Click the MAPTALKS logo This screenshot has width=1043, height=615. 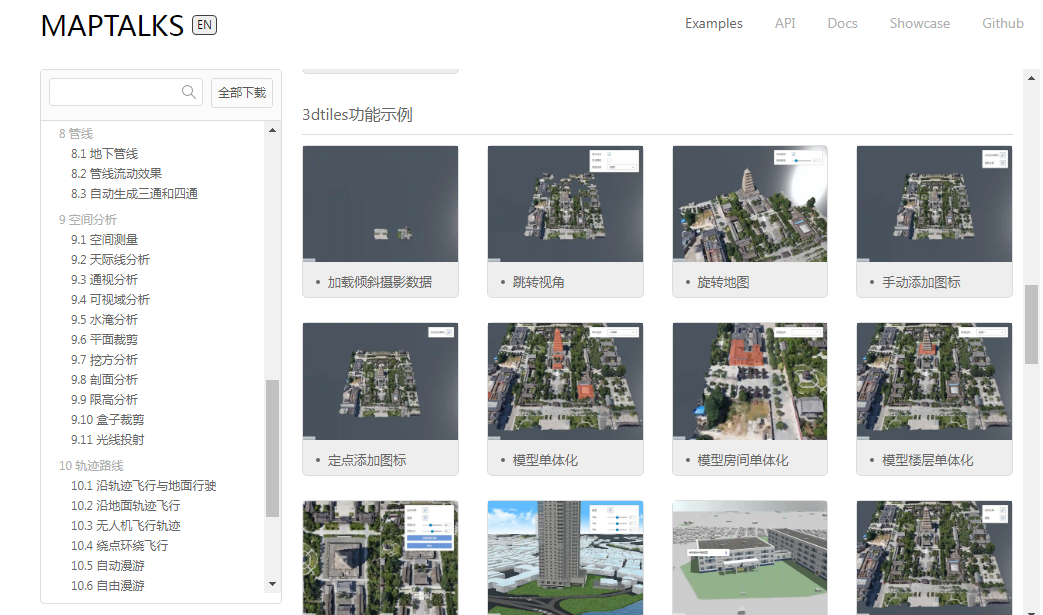[x=112, y=26]
